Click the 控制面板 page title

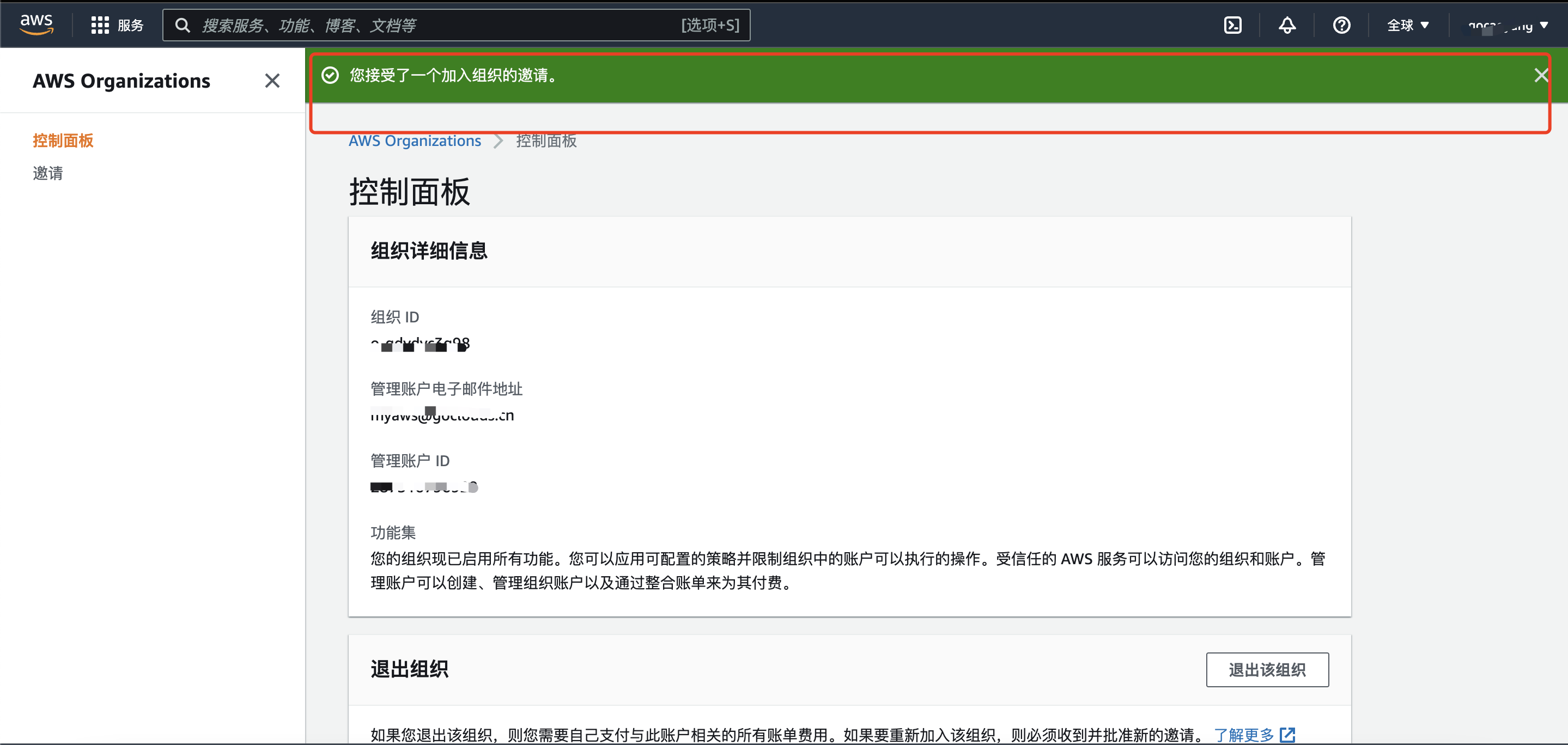point(409,192)
